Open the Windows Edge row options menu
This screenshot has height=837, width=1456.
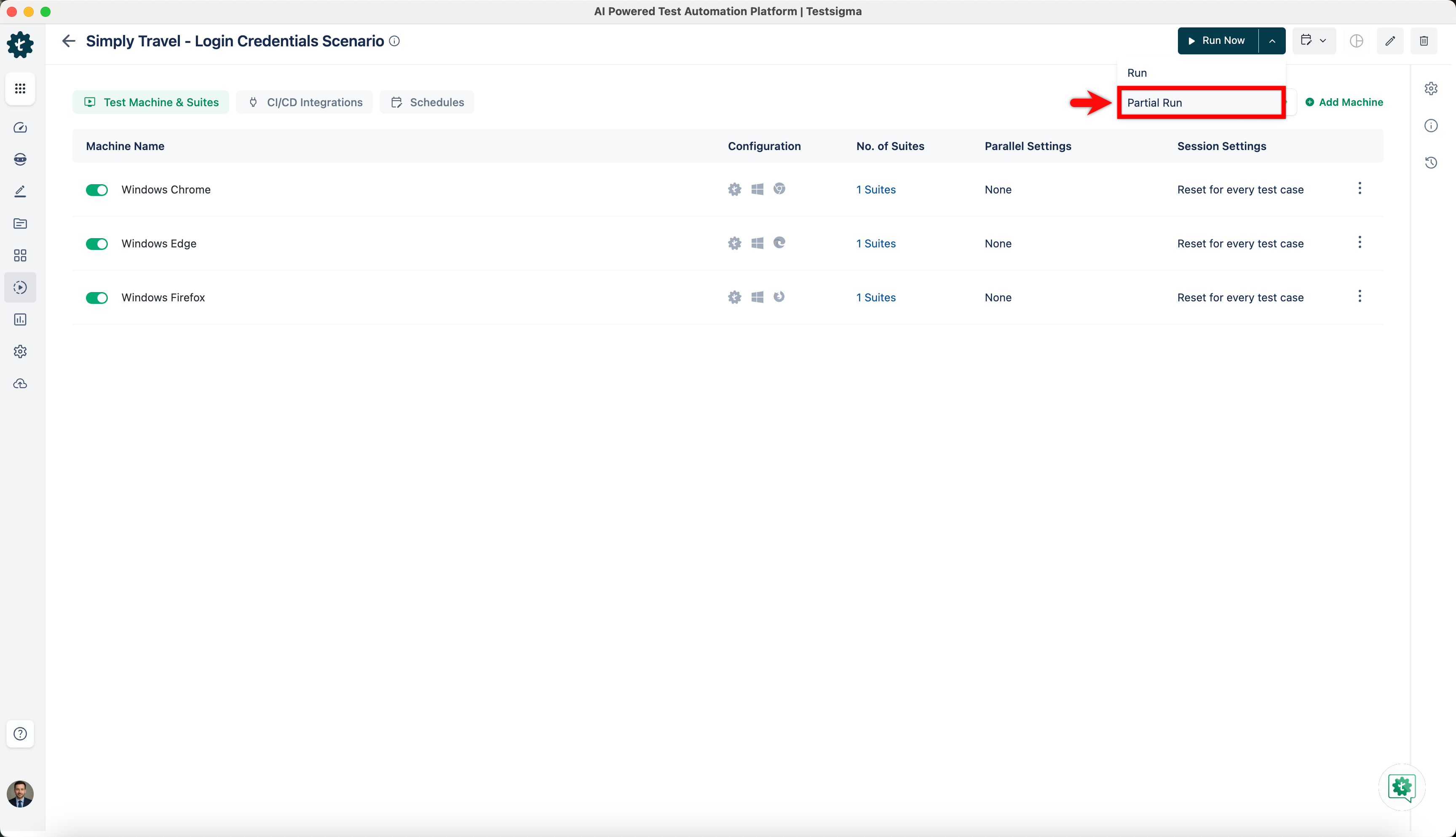1360,243
